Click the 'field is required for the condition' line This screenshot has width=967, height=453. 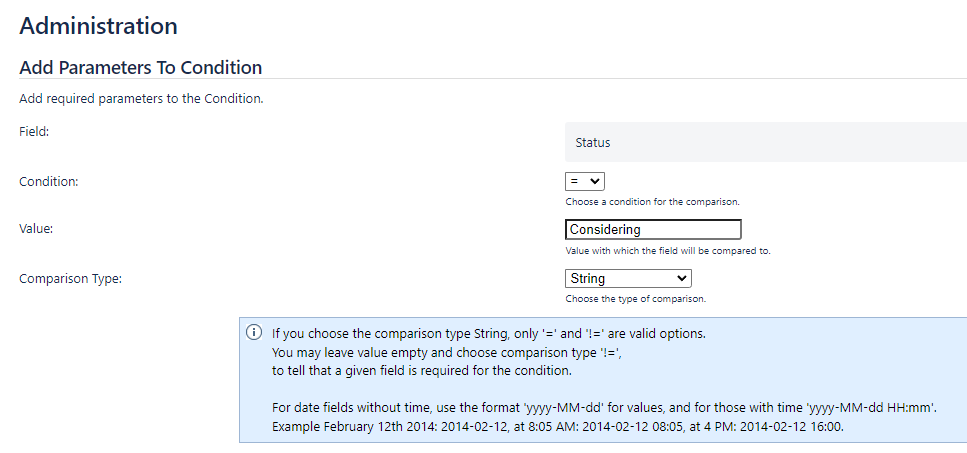(422, 371)
